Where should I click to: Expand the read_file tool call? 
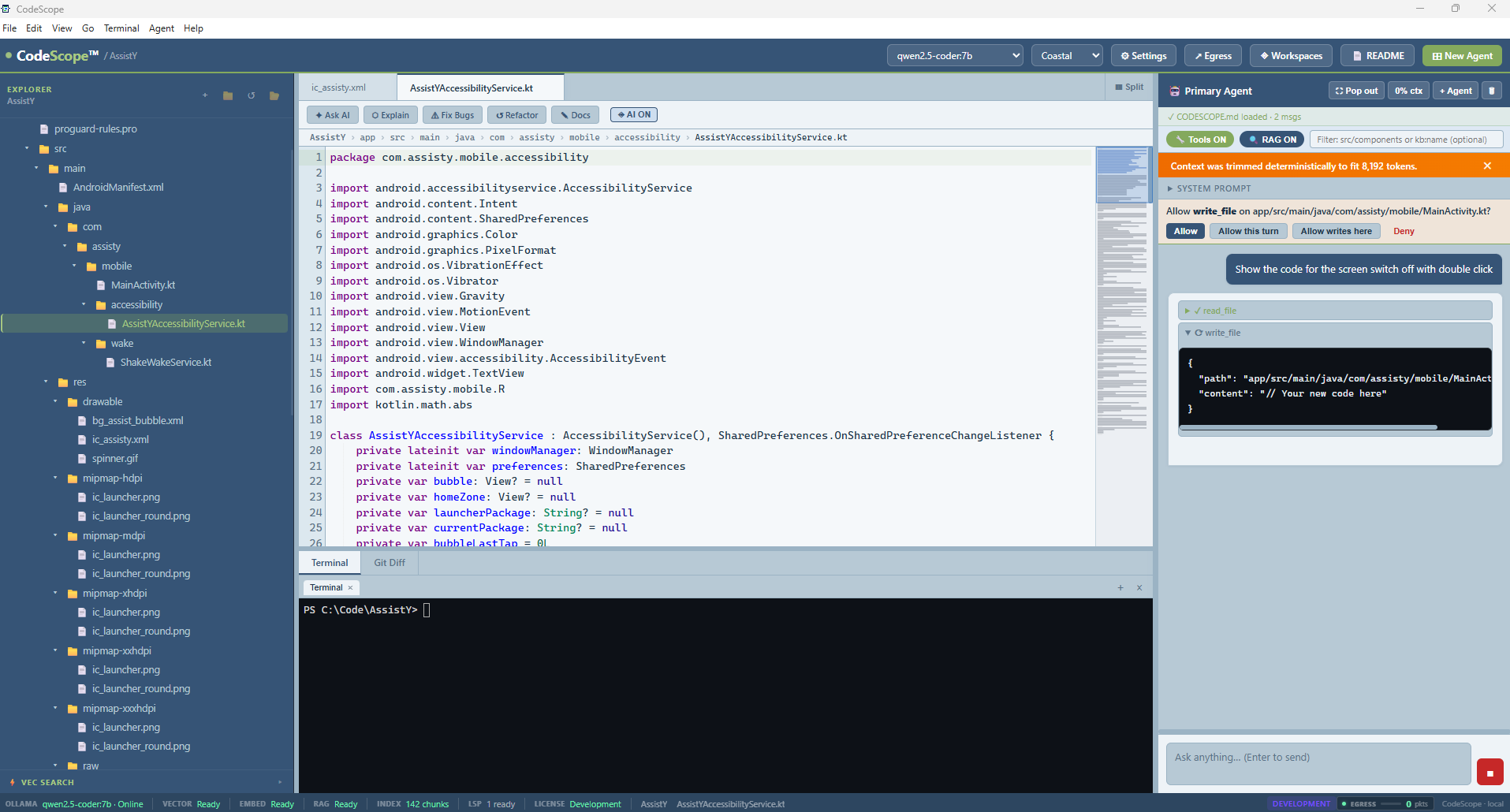(x=1334, y=311)
